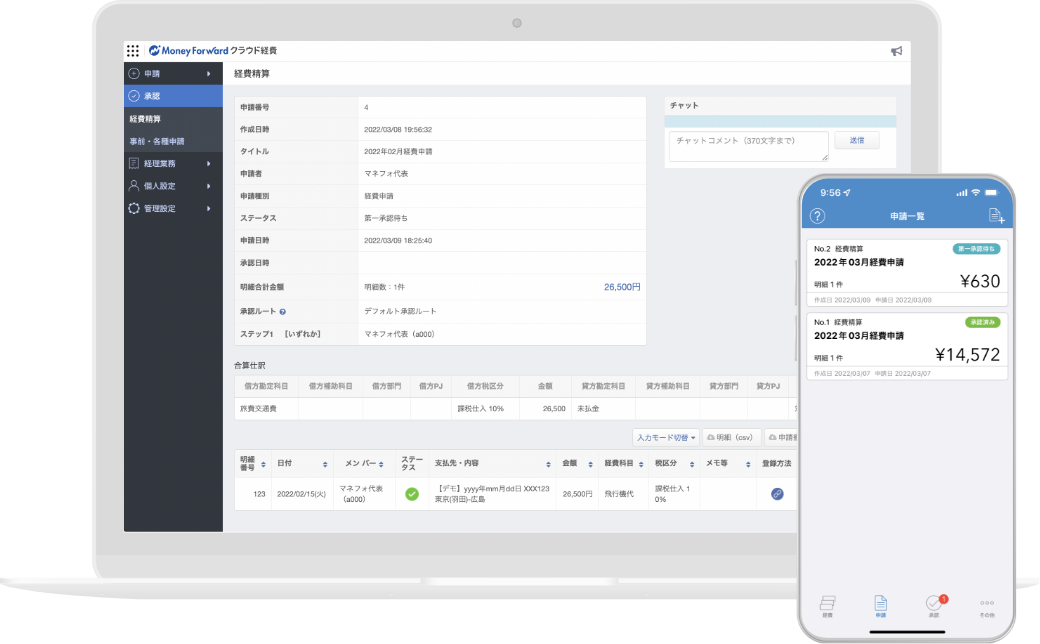Click the 申請一覧 phone header title
1040x644 pixels.
point(907,217)
